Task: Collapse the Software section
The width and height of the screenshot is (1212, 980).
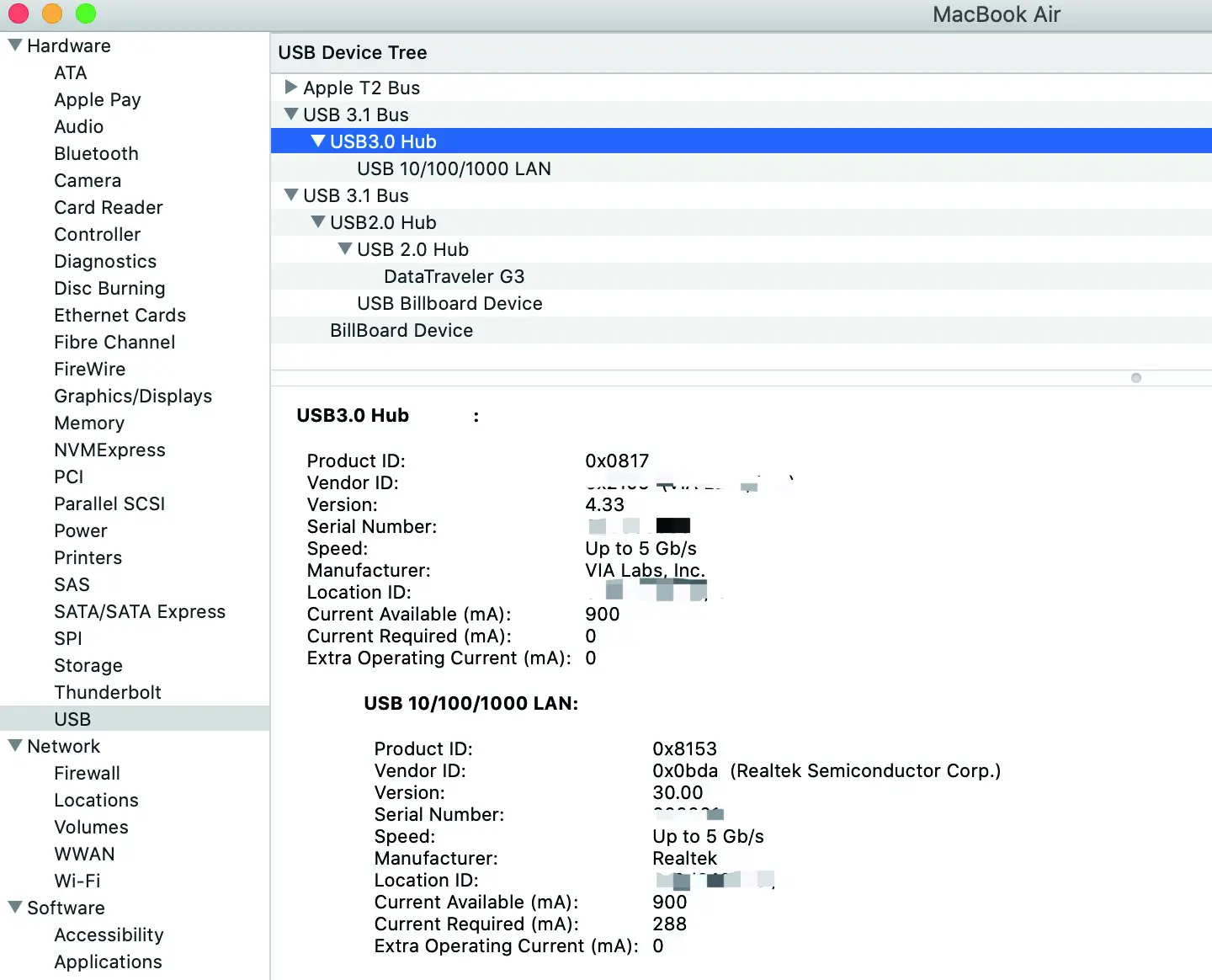Action: tap(14, 908)
